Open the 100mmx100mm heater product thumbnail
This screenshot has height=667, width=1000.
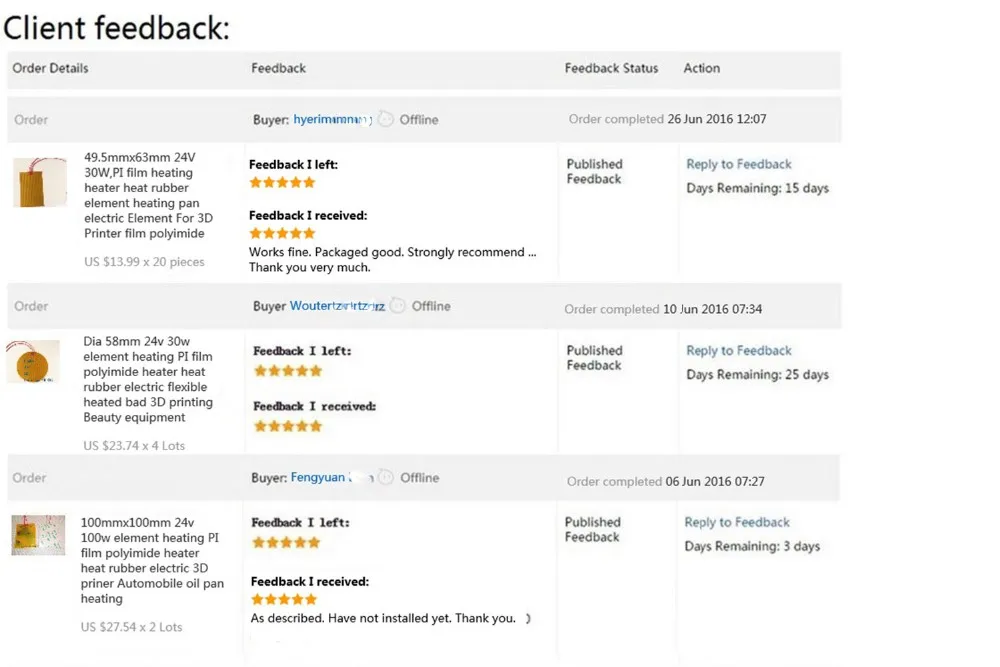pos(38,535)
